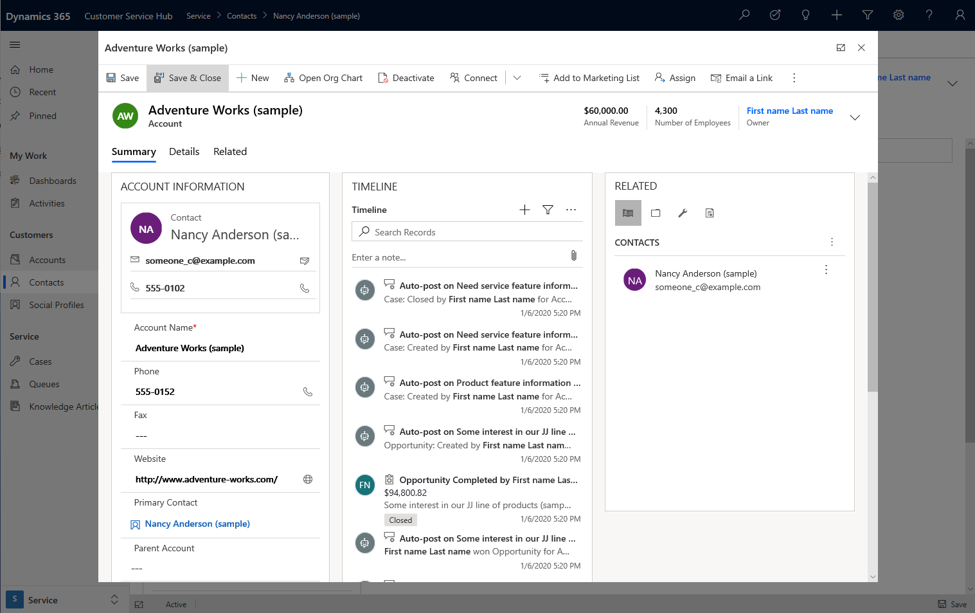Expand the header fields chevron beside Owner

click(854, 118)
